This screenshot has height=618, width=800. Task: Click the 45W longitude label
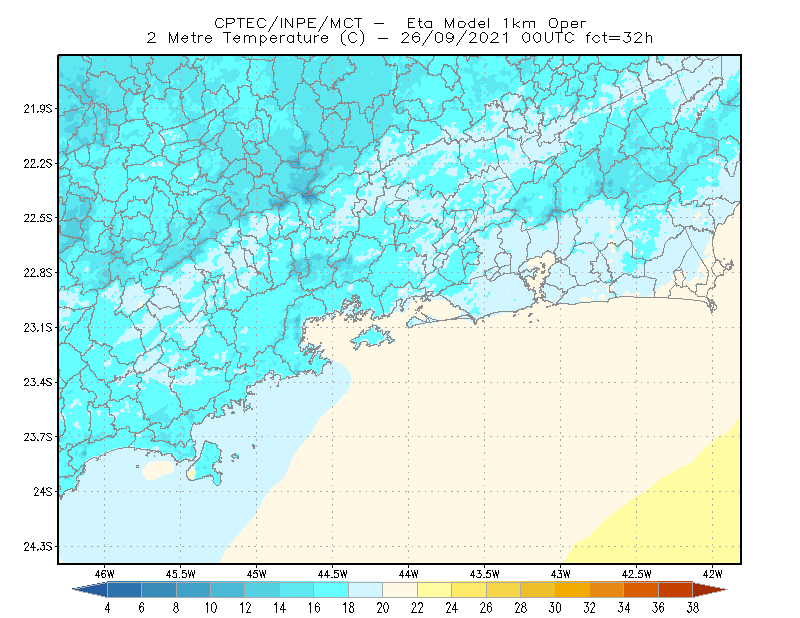click(x=257, y=574)
